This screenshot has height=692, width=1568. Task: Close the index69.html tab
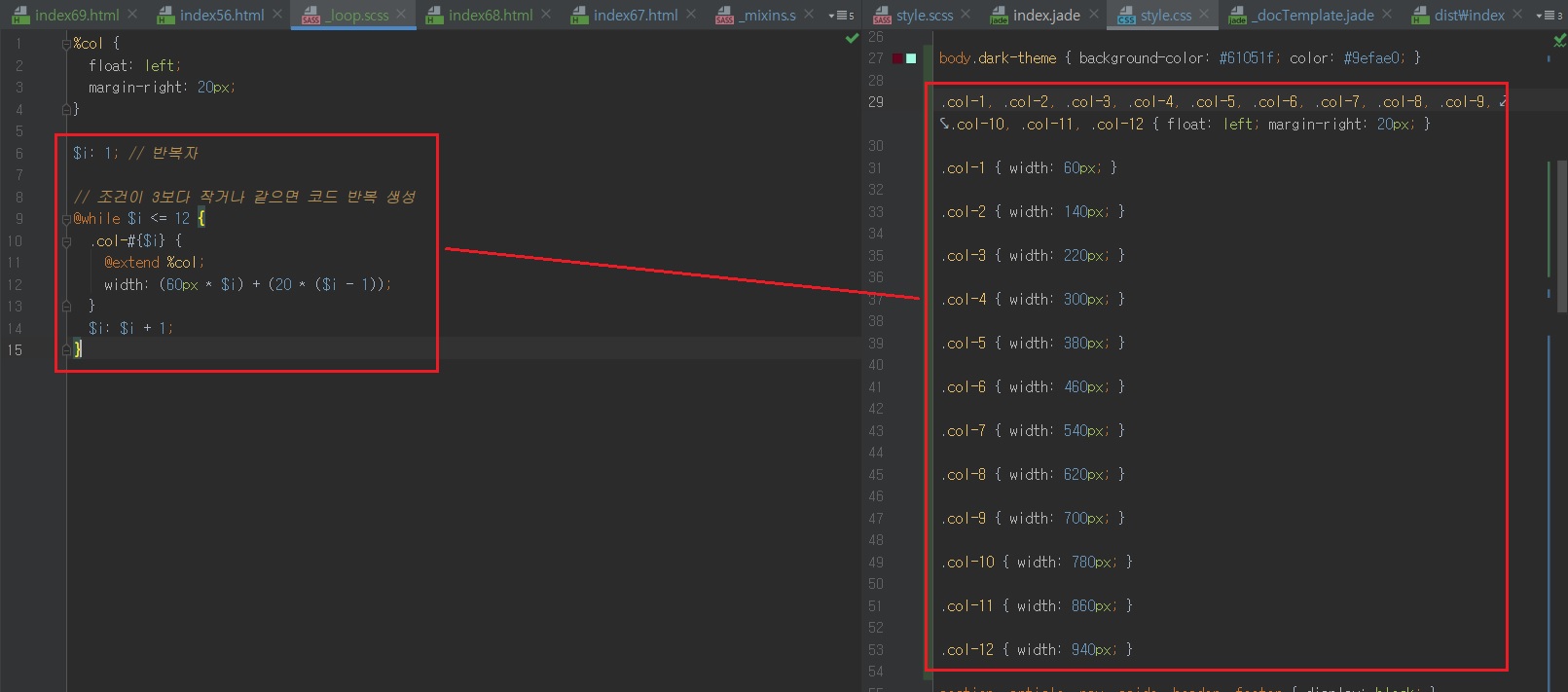point(132,15)
